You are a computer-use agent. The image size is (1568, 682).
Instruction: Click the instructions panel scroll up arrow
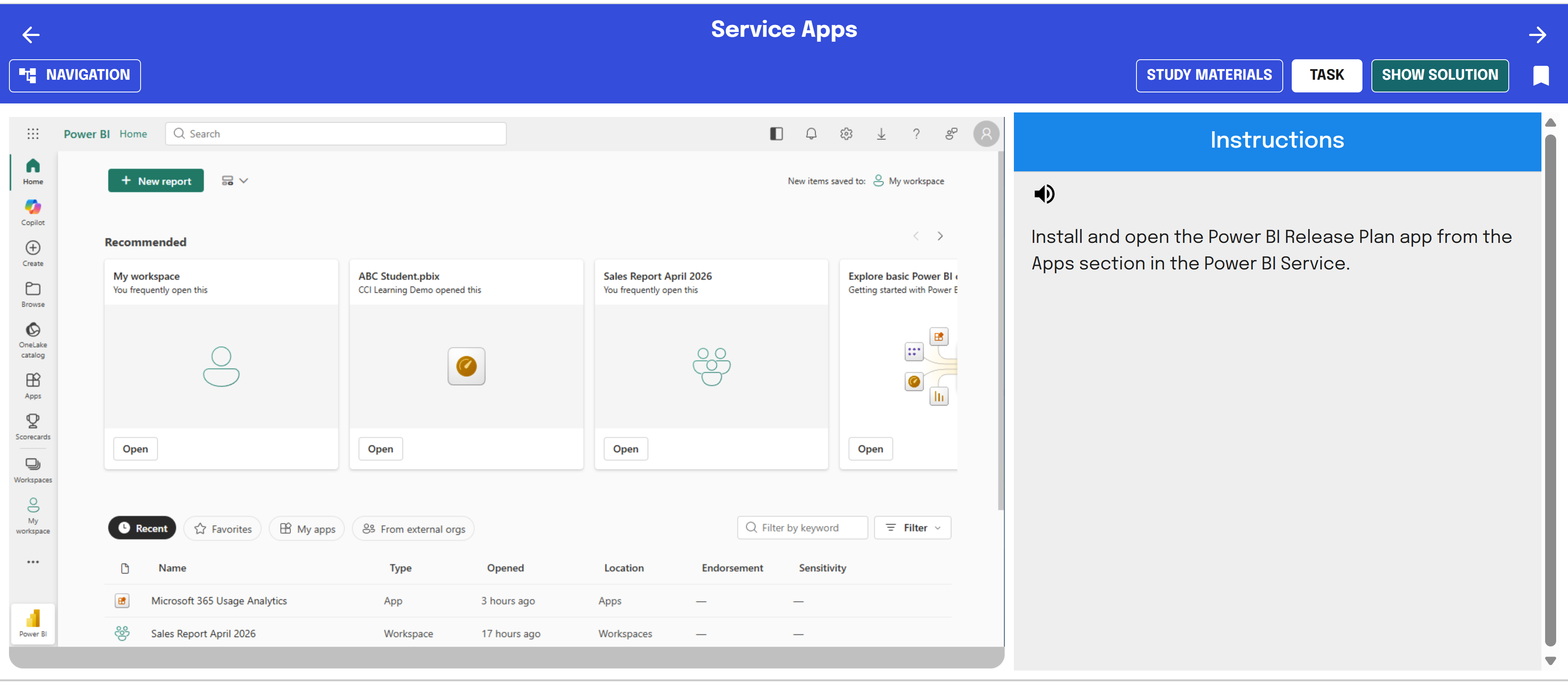click(1550, 122)
